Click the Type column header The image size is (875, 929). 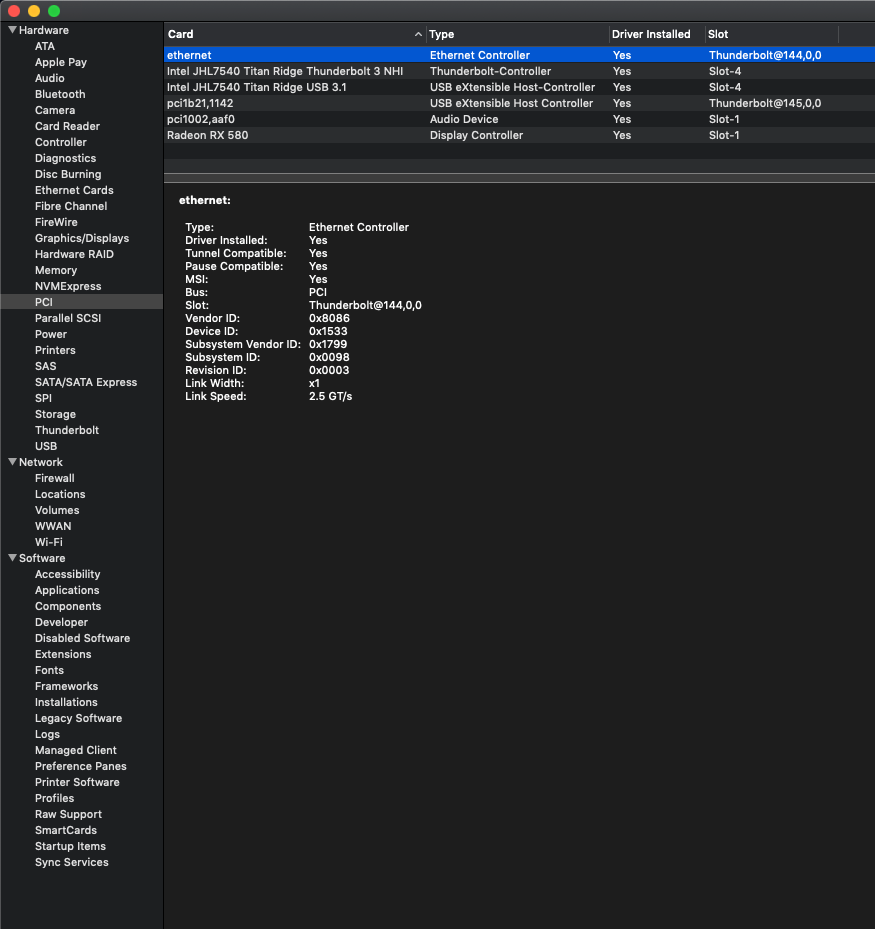(x=516, y=34)
